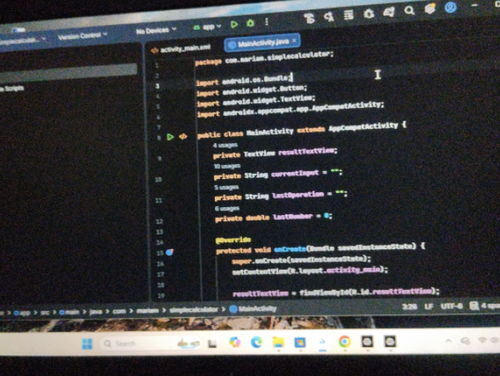Viewport: 500px width, 376px height.
Task: Click the MainActivity breadcrumb
Action: tap(253, 309)
